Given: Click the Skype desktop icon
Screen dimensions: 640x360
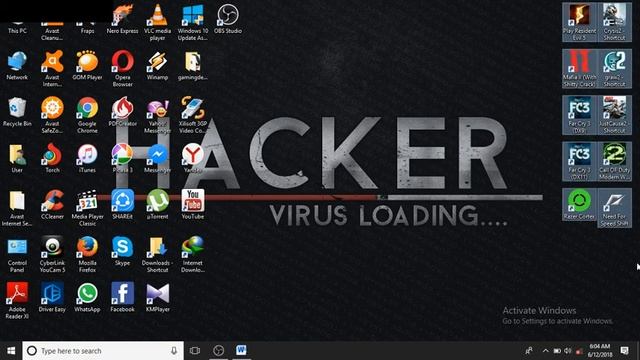Looking at the screenshot, I should [x=122, y=251].
